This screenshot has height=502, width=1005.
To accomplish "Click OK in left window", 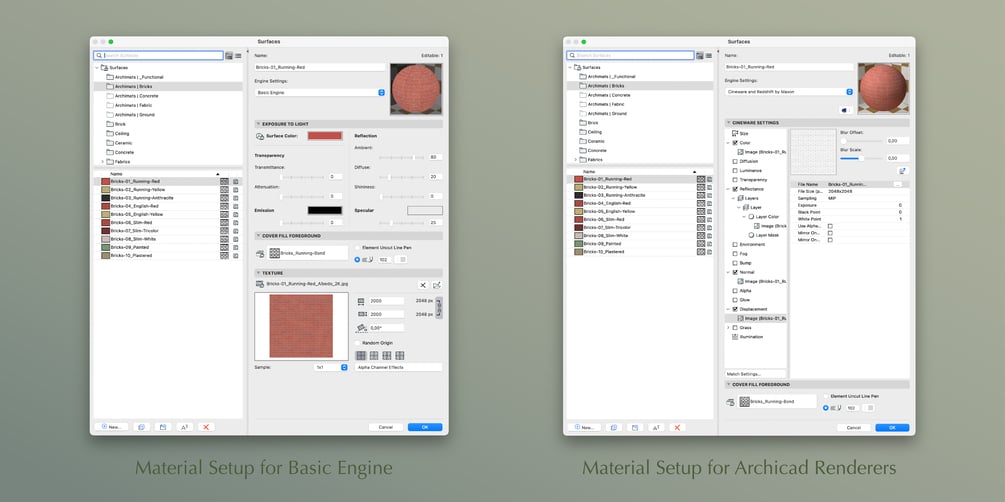I will pyautogui.click(x=425, y=427).
